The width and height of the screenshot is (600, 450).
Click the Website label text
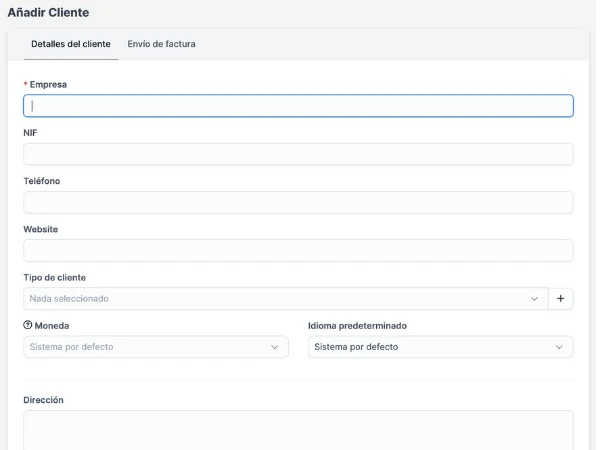(x=41, y=229)
